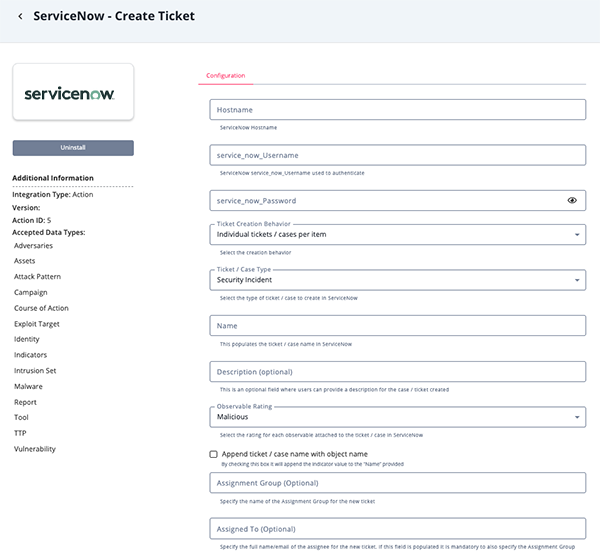Focus the Assignment Group (Optional) field
Screen dimensions: 600x555
click(x=397, y=484)
